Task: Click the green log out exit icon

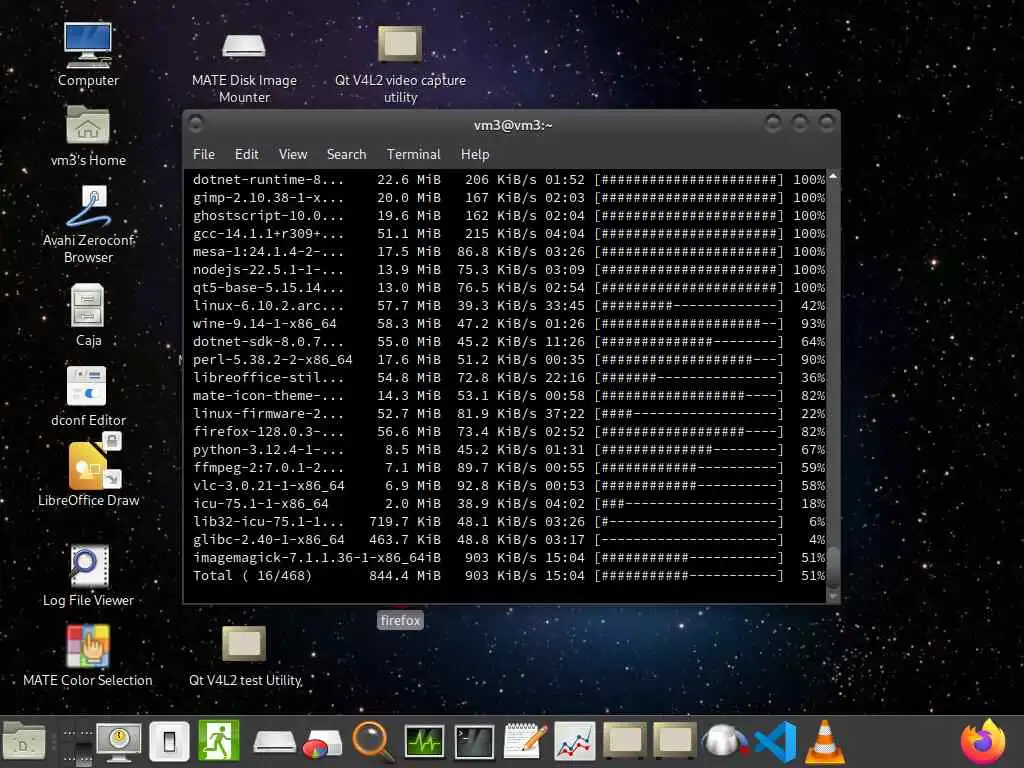Action: (219, 741)
